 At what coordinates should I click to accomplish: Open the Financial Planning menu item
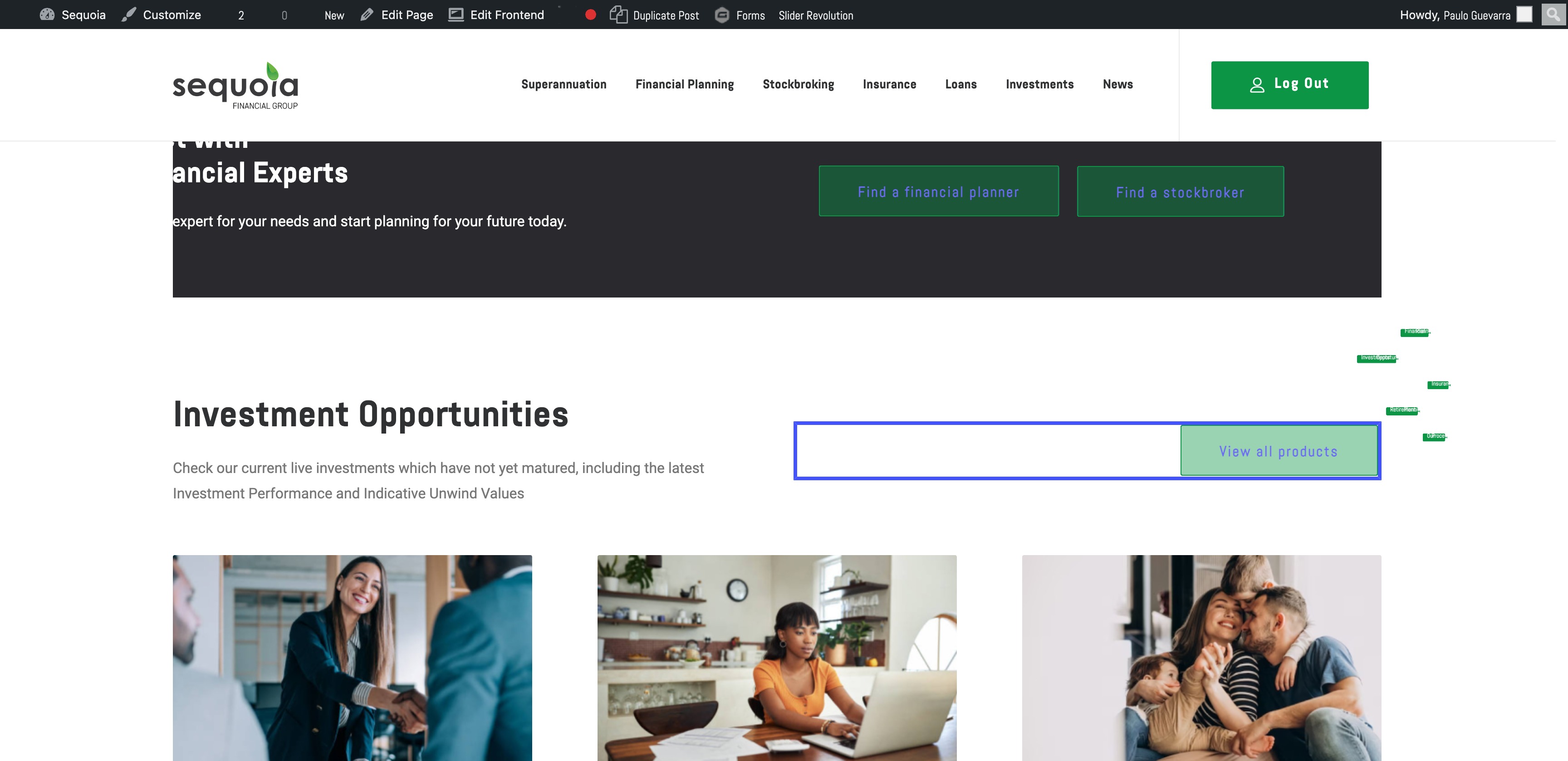(685, 84)
